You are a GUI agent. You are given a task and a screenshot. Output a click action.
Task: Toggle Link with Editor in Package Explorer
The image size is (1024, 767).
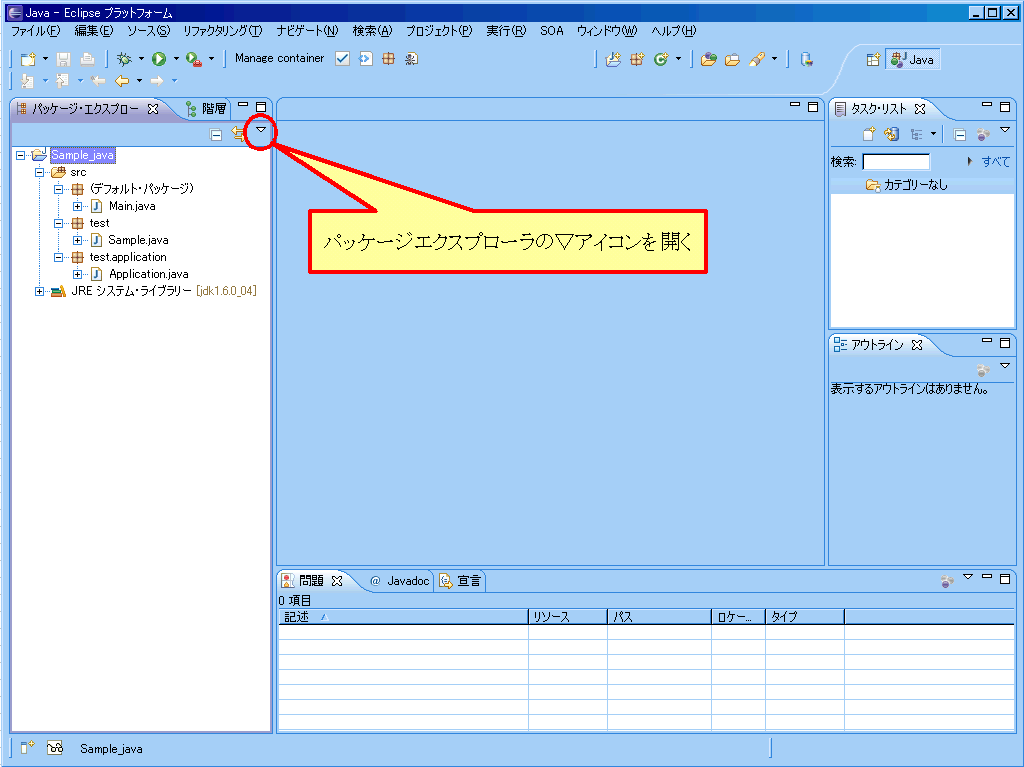[238, 135]
